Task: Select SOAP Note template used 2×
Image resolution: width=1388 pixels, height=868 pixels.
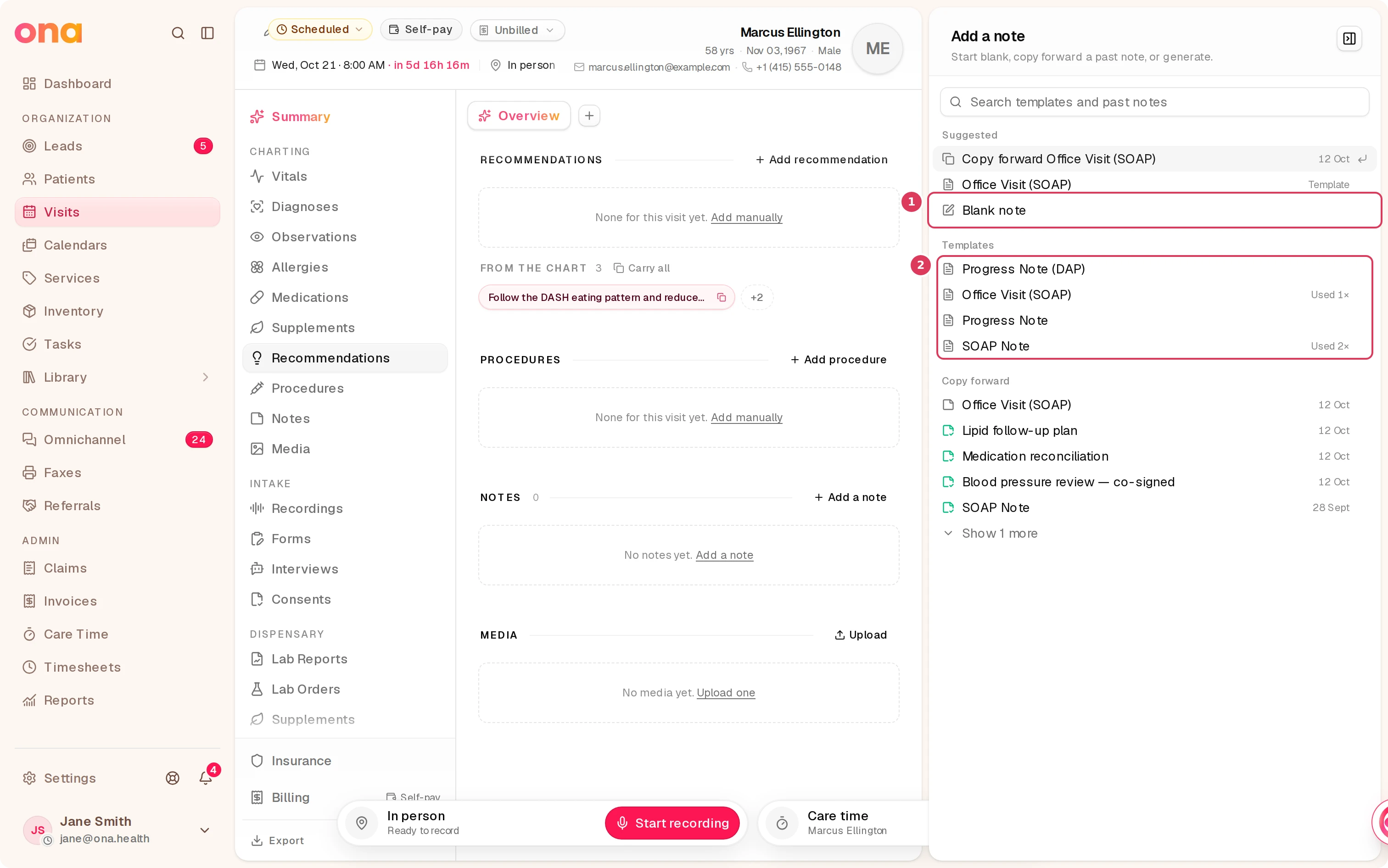Action: pyautogui.click(x=1154, y=345)
